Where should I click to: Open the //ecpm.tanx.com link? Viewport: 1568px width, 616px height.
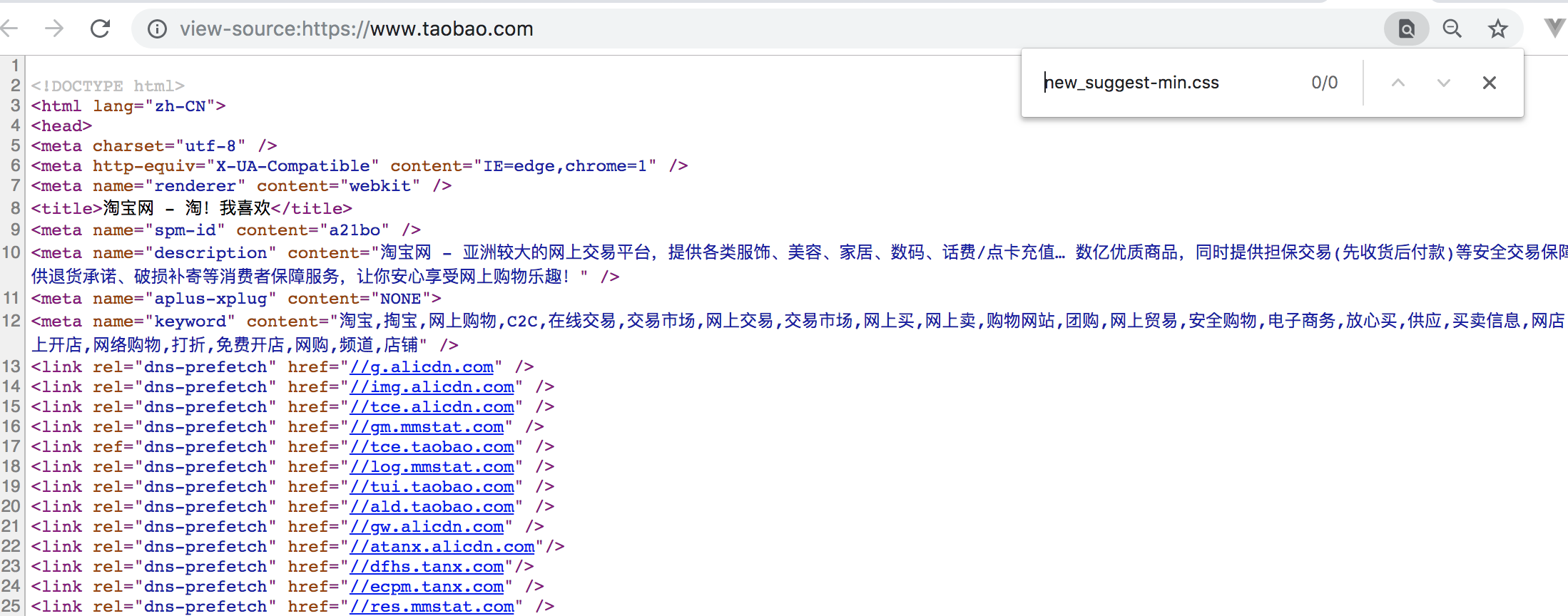pos(427,587)
